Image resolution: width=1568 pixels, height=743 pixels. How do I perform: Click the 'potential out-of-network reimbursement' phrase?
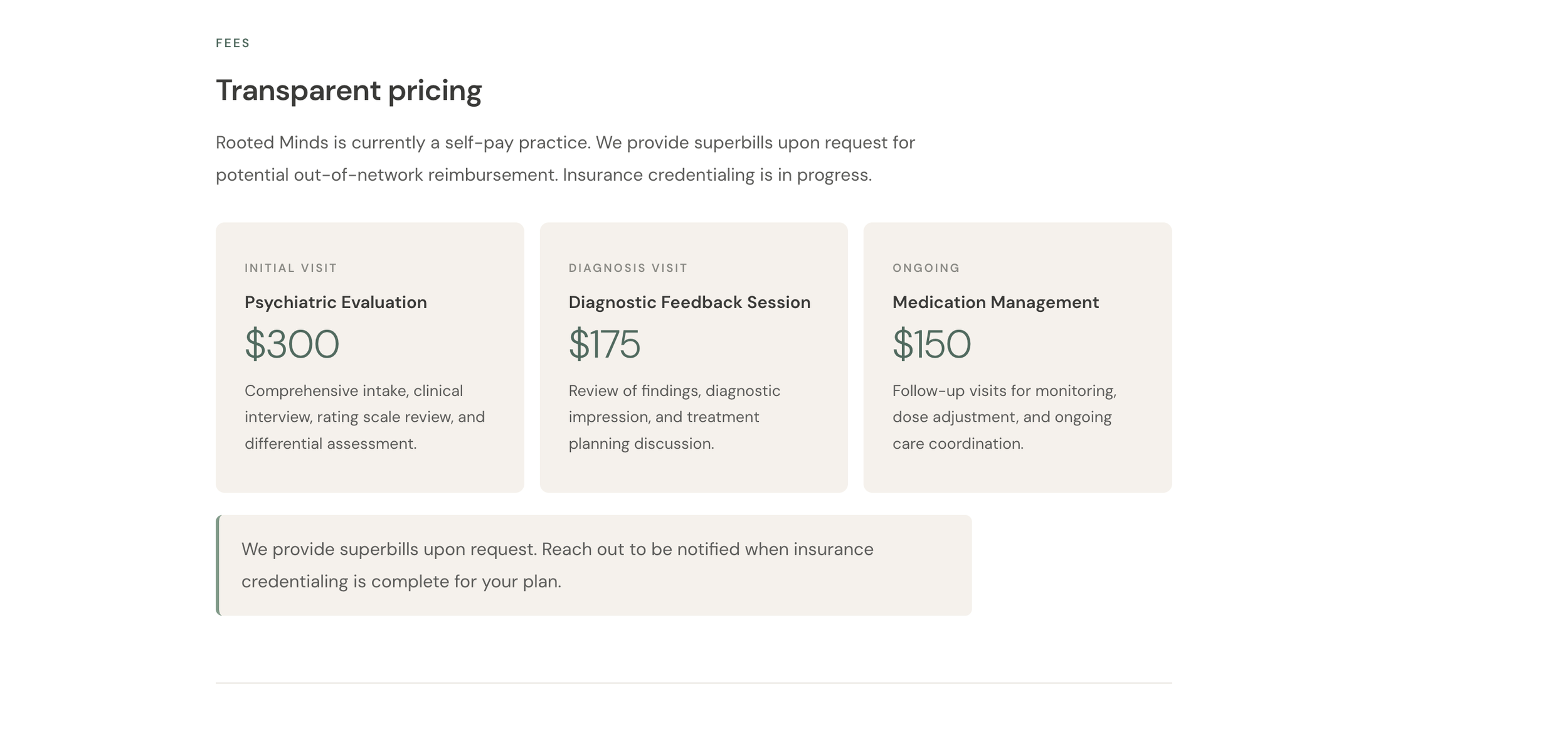pyautogui.click(x=386, y=174)
